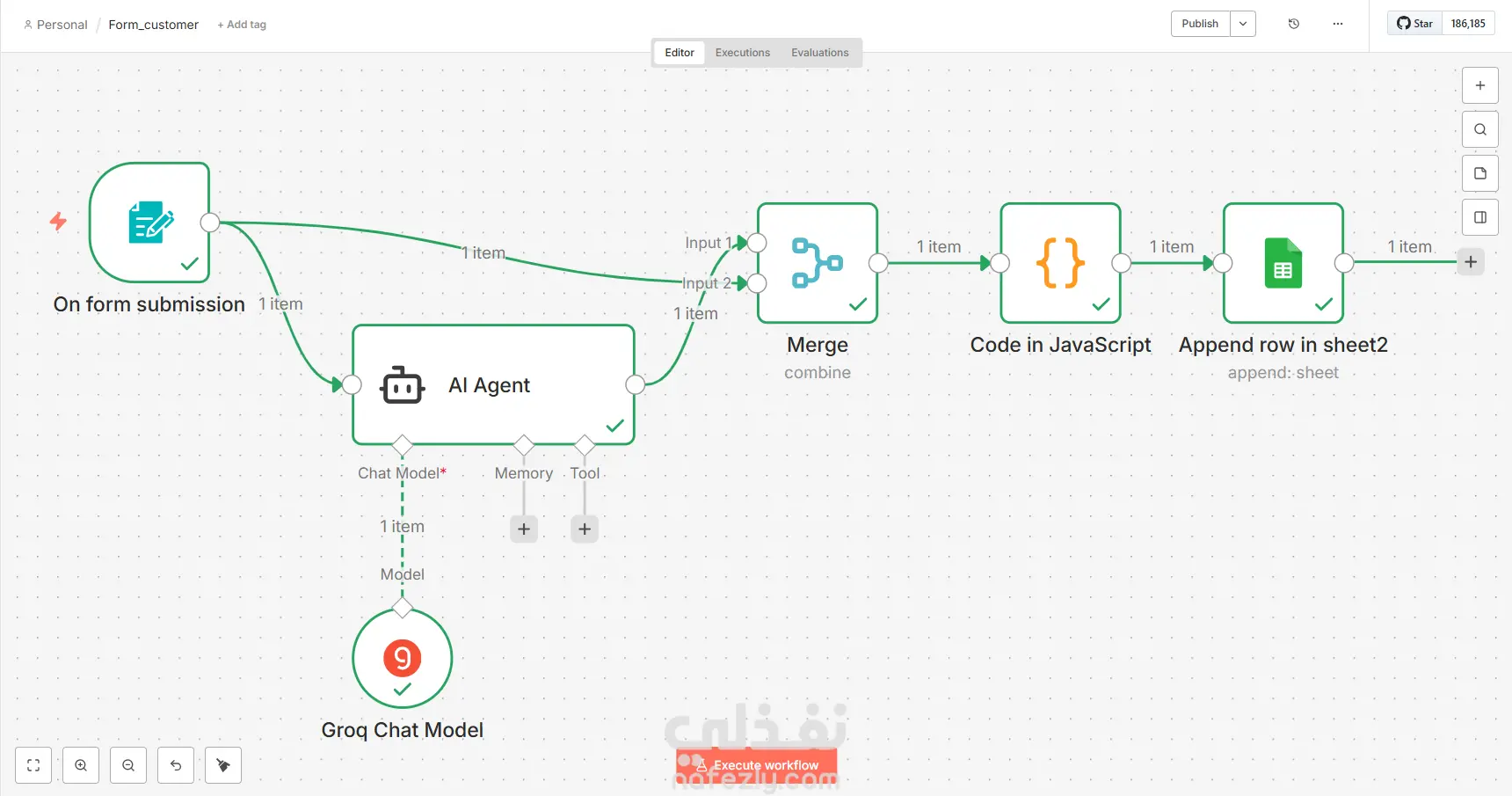Click Add tag
The width and height of the screenshot is (1512, 796).
[x=242, y=25]
